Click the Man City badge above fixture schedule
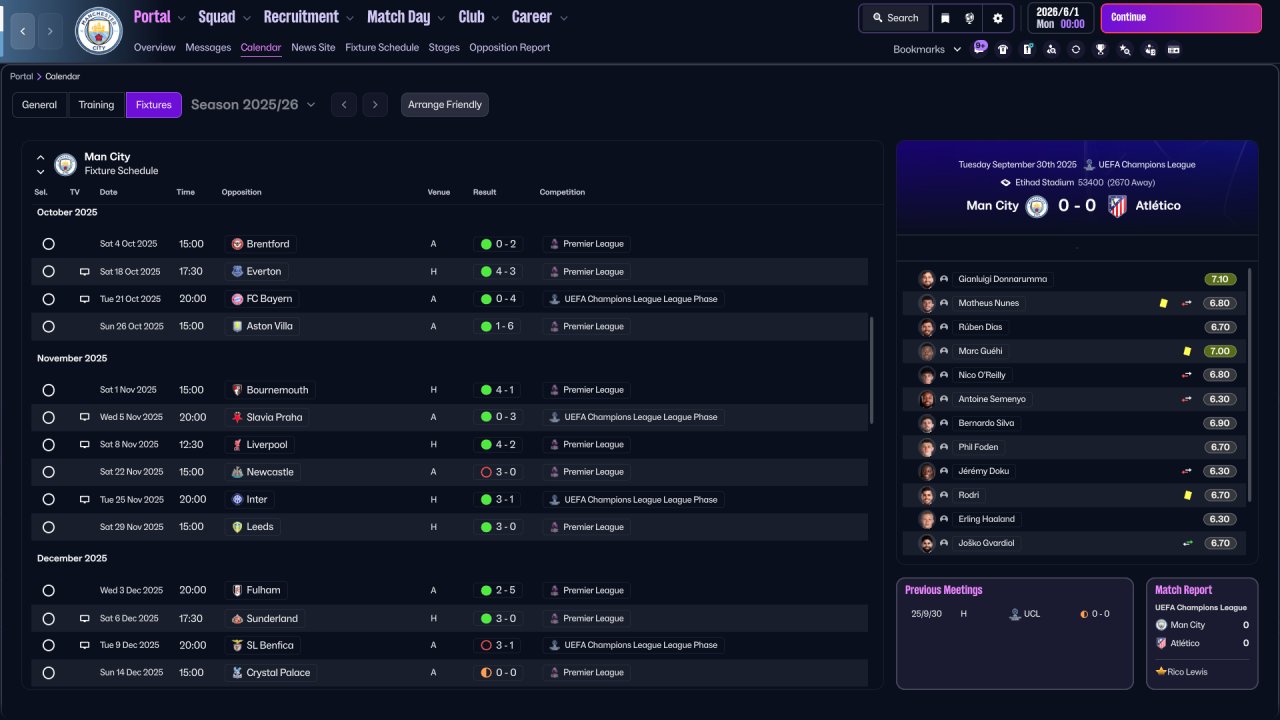1280x720 pixels. [66, 164]
